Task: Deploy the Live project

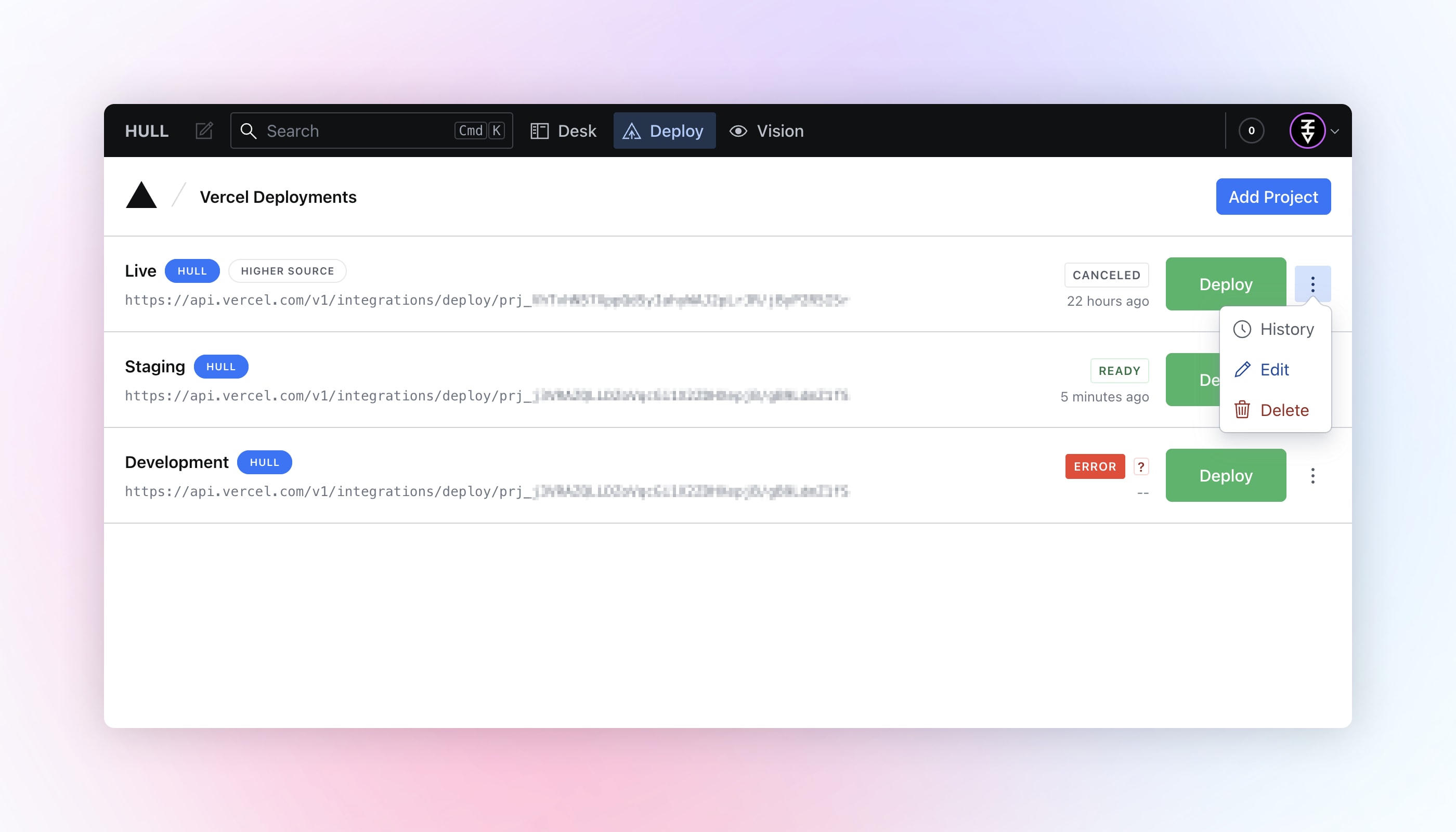Action: [x=1226, y=284]
